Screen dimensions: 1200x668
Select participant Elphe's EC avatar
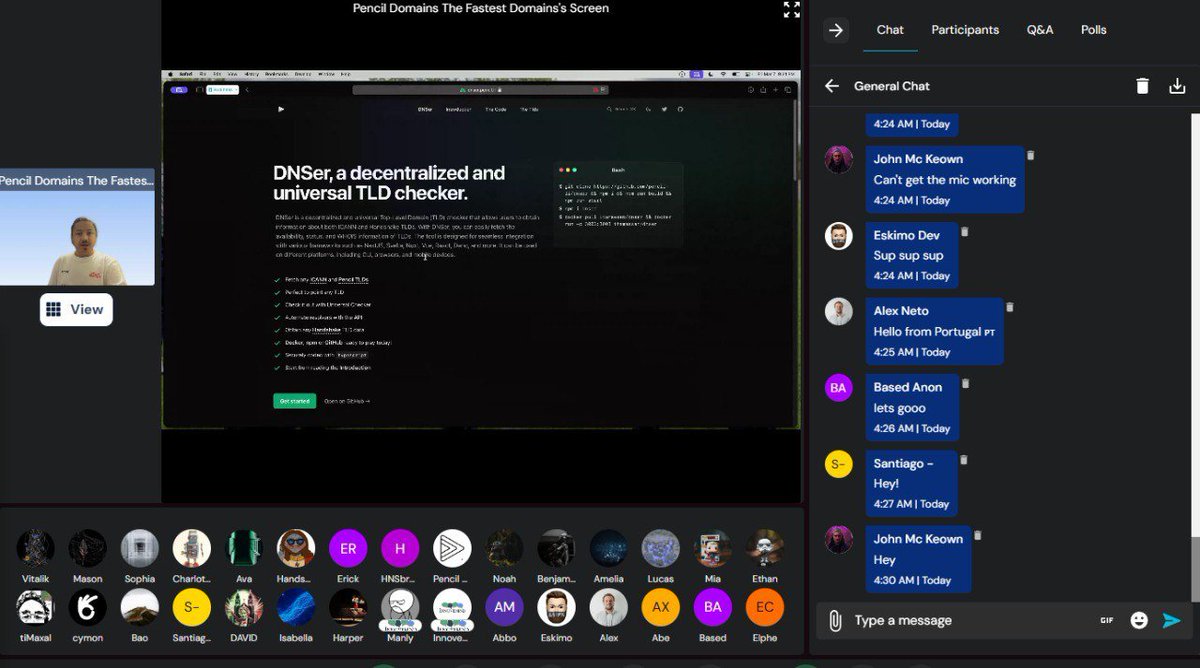[765, 607]
